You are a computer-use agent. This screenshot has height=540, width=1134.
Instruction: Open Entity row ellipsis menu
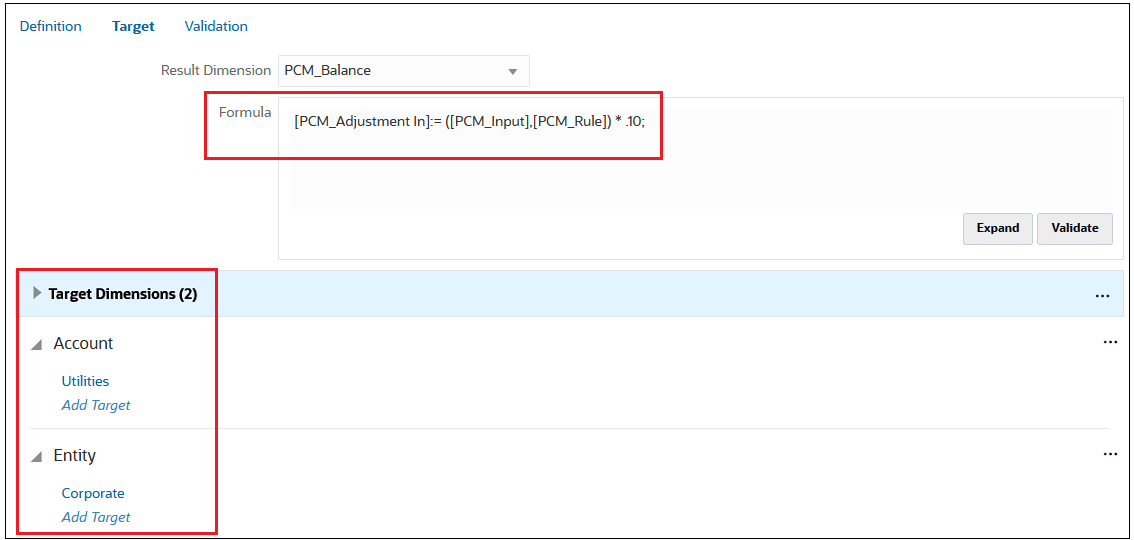(x=1109, y=454)
